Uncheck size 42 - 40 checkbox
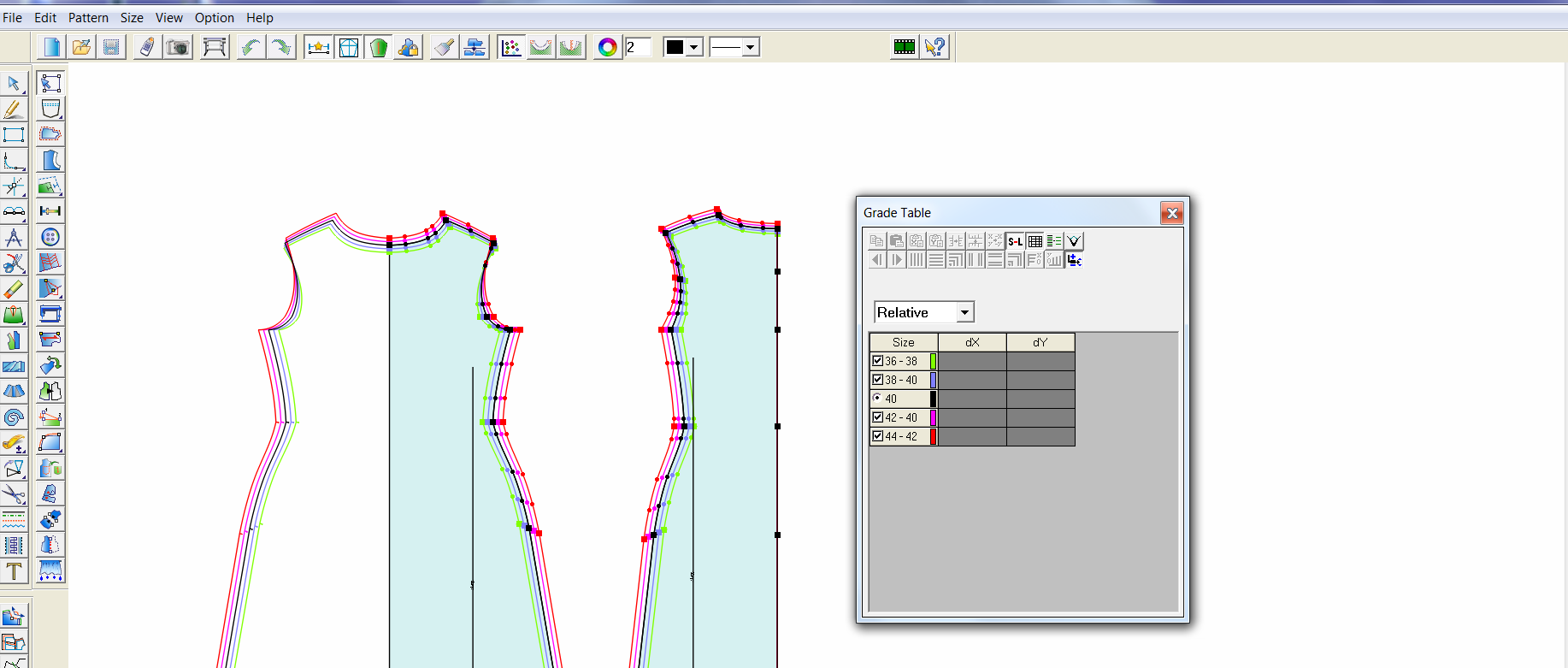The height and width of the screenshot is (668, 1568). [877, 417]
